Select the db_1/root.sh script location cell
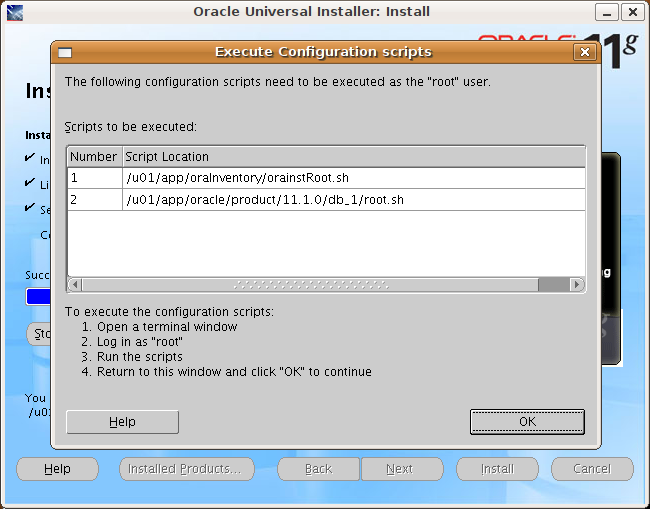 (x=354, y=200)
